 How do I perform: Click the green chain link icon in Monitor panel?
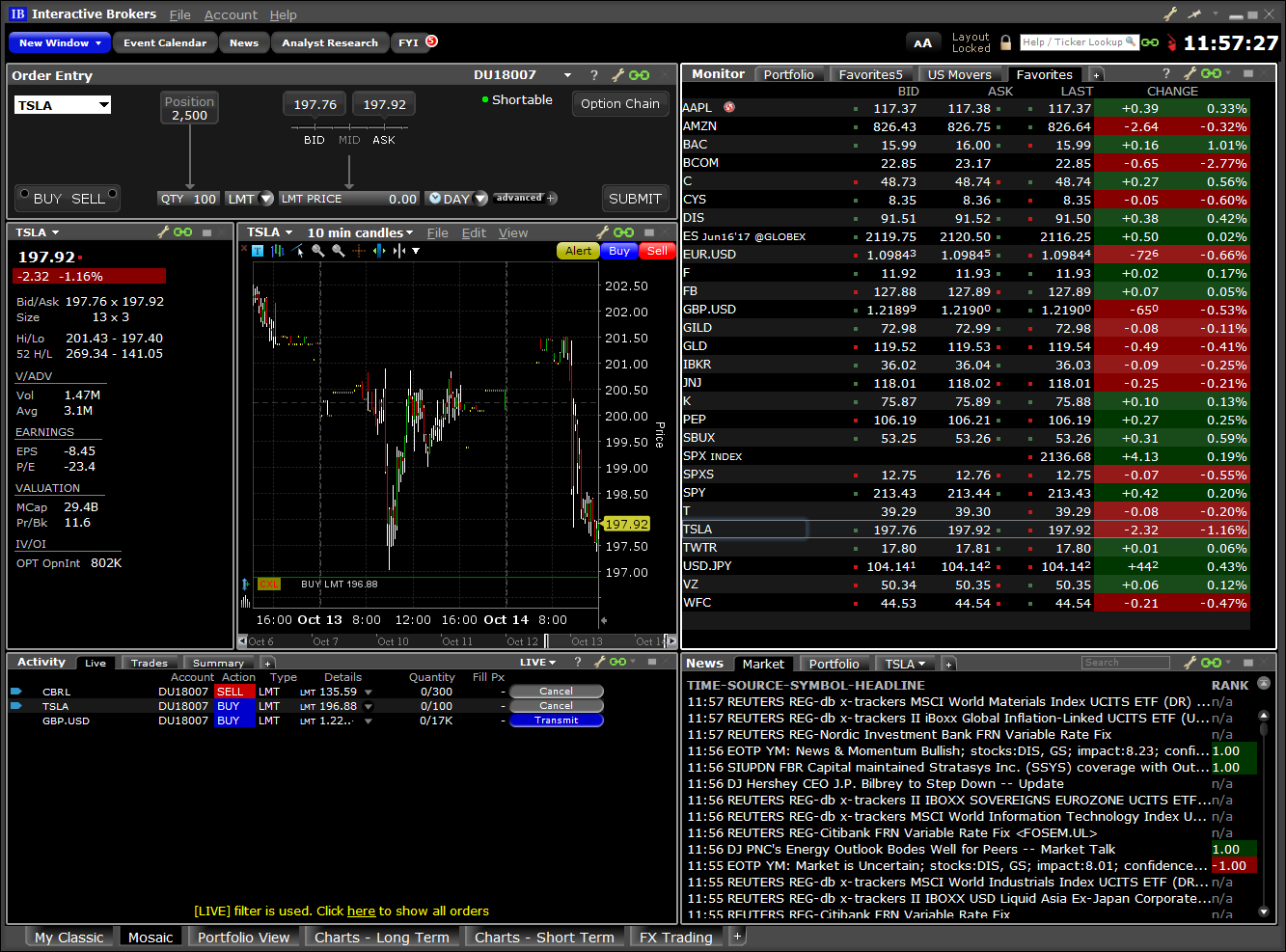(x=1212, y=73)
